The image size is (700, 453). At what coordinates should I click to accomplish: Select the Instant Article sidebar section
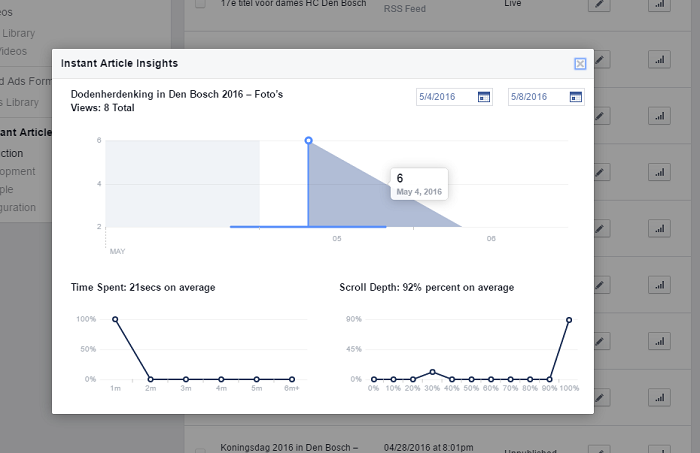pyautogui.click(x=25, y=132)
